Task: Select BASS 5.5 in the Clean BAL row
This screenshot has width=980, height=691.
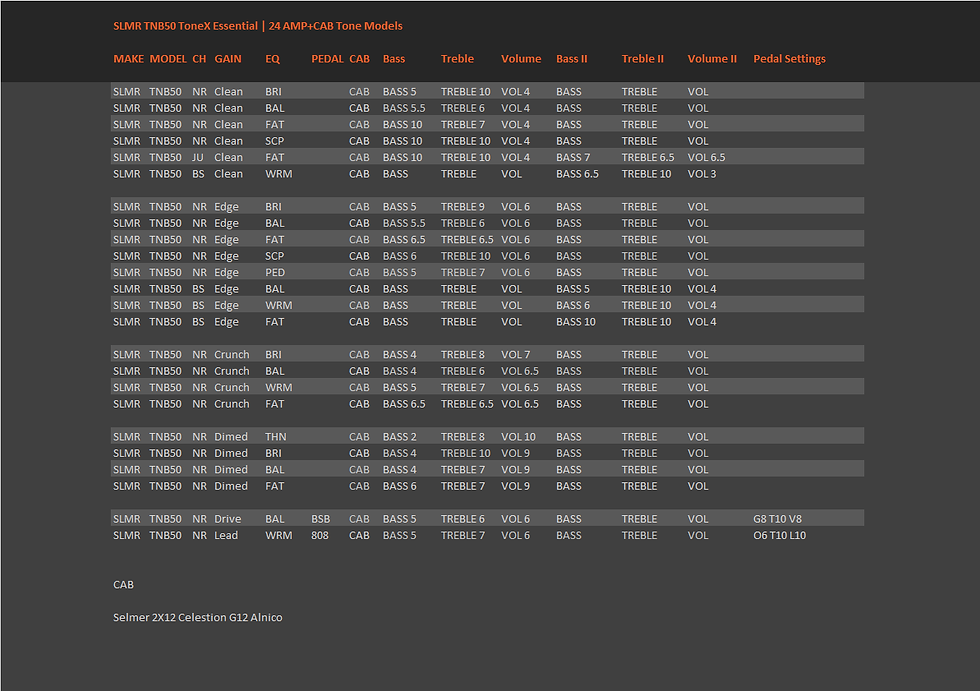Action: coord(404,108)
